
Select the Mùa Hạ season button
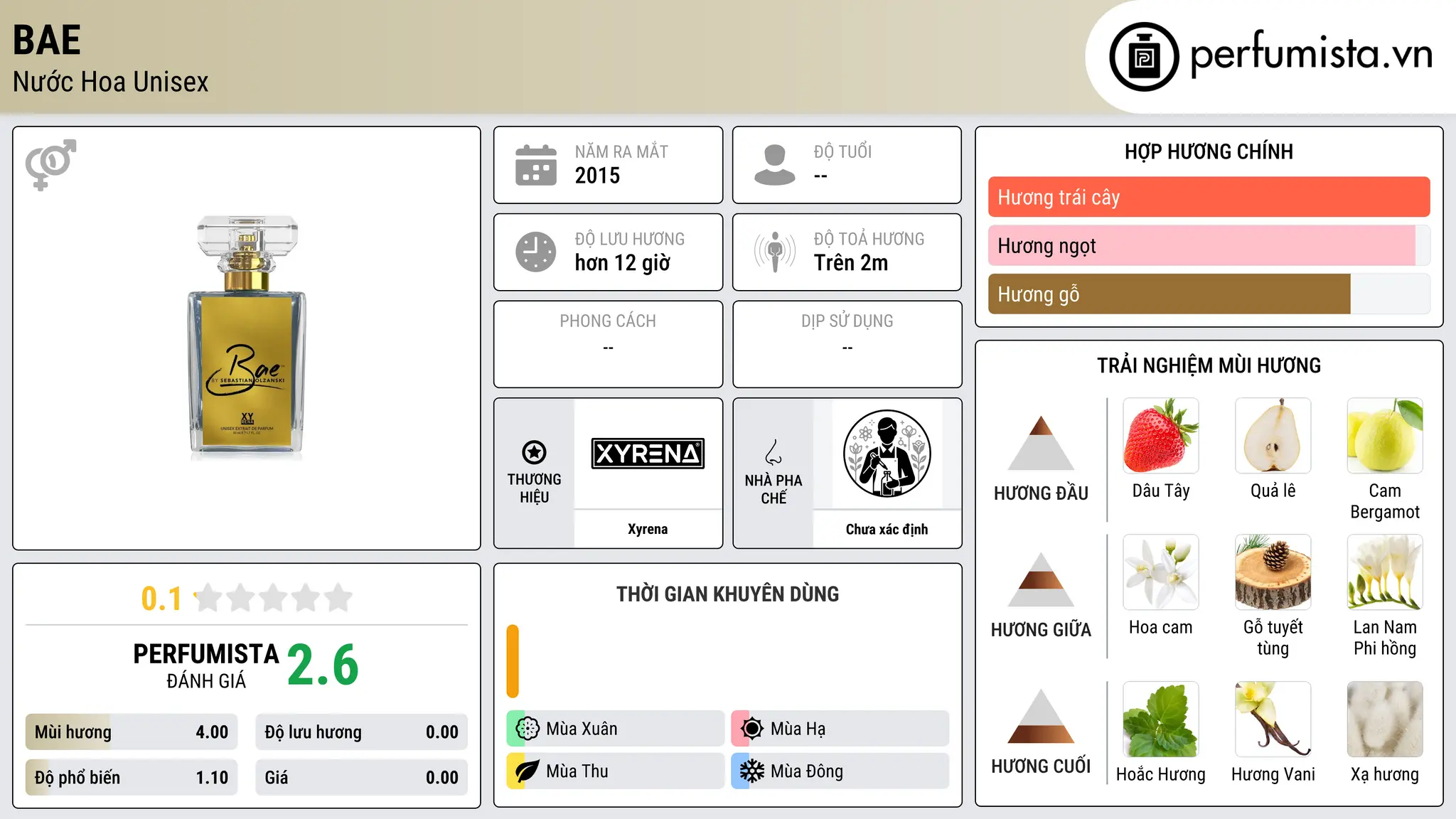[840, 729]
